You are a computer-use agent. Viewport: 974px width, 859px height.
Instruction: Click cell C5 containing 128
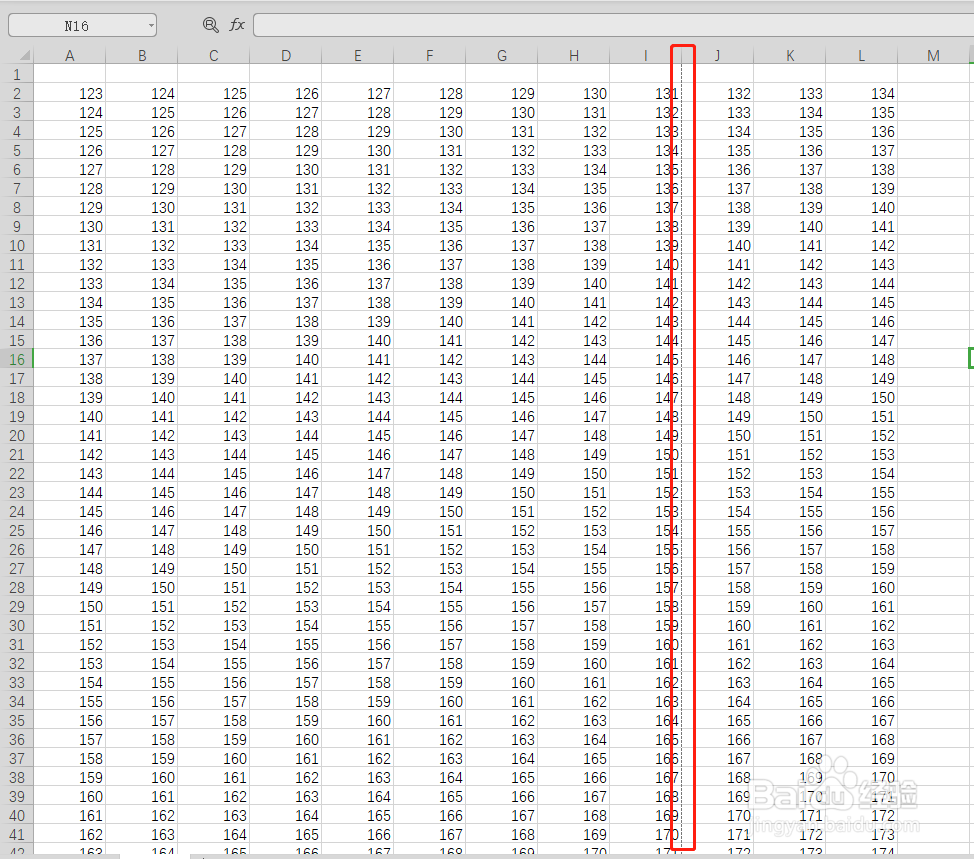(x=214, y=151)
